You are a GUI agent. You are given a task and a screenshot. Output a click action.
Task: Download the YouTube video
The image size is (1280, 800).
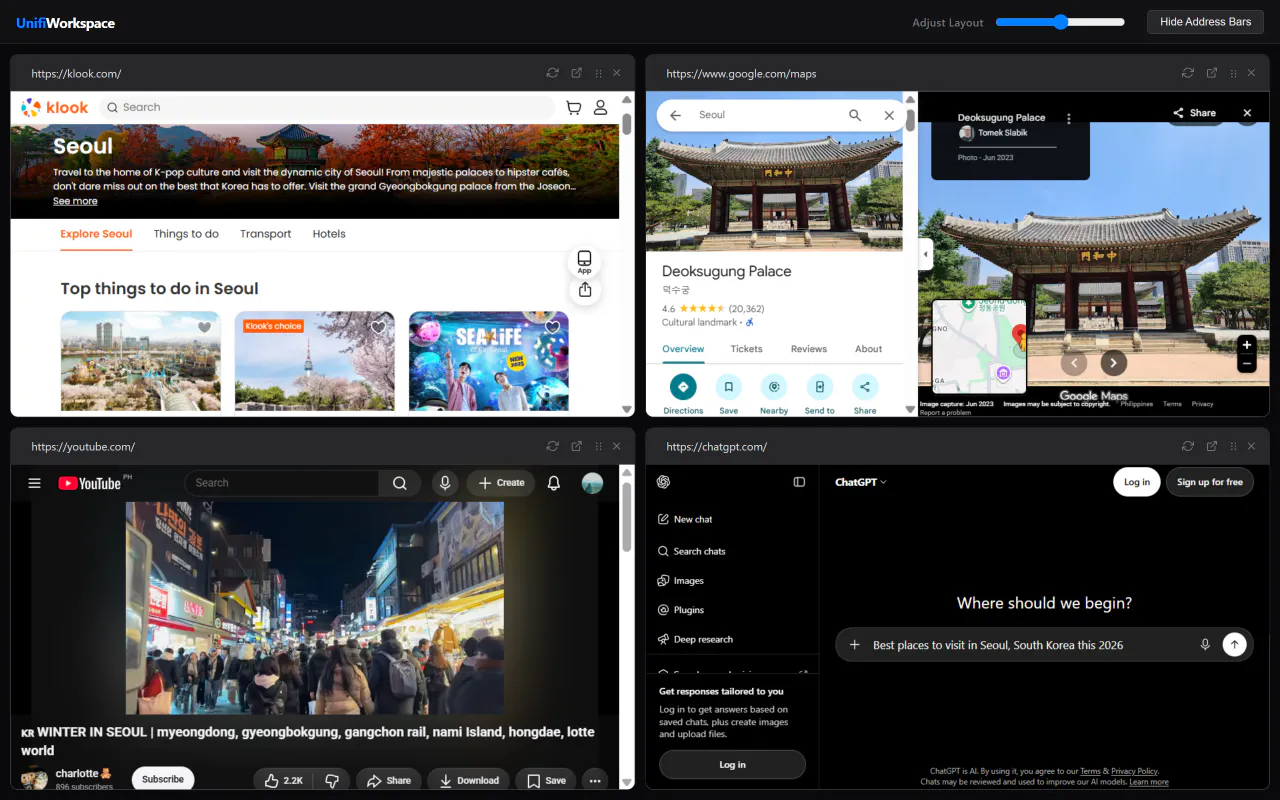pyautogui.click(x=469, y=780)
